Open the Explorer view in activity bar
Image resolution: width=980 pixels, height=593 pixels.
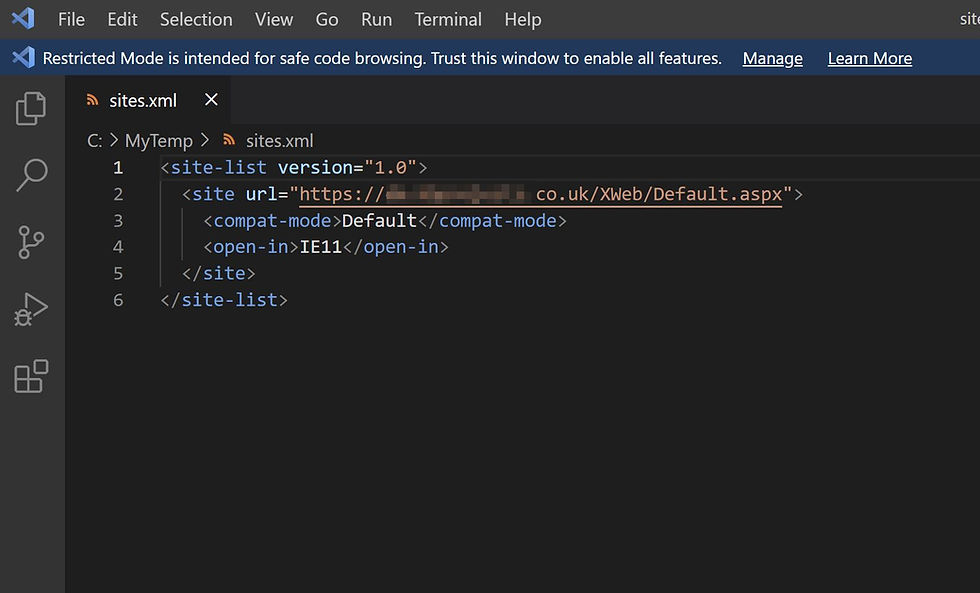(x=31, y=109)
